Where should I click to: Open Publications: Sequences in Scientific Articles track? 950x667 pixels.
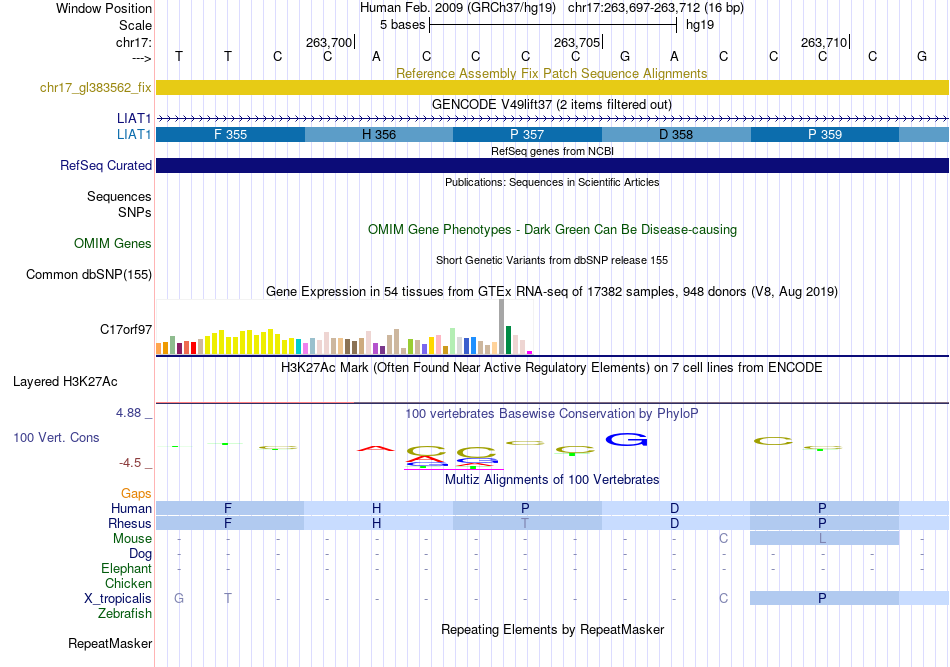[x=552, y=182]
